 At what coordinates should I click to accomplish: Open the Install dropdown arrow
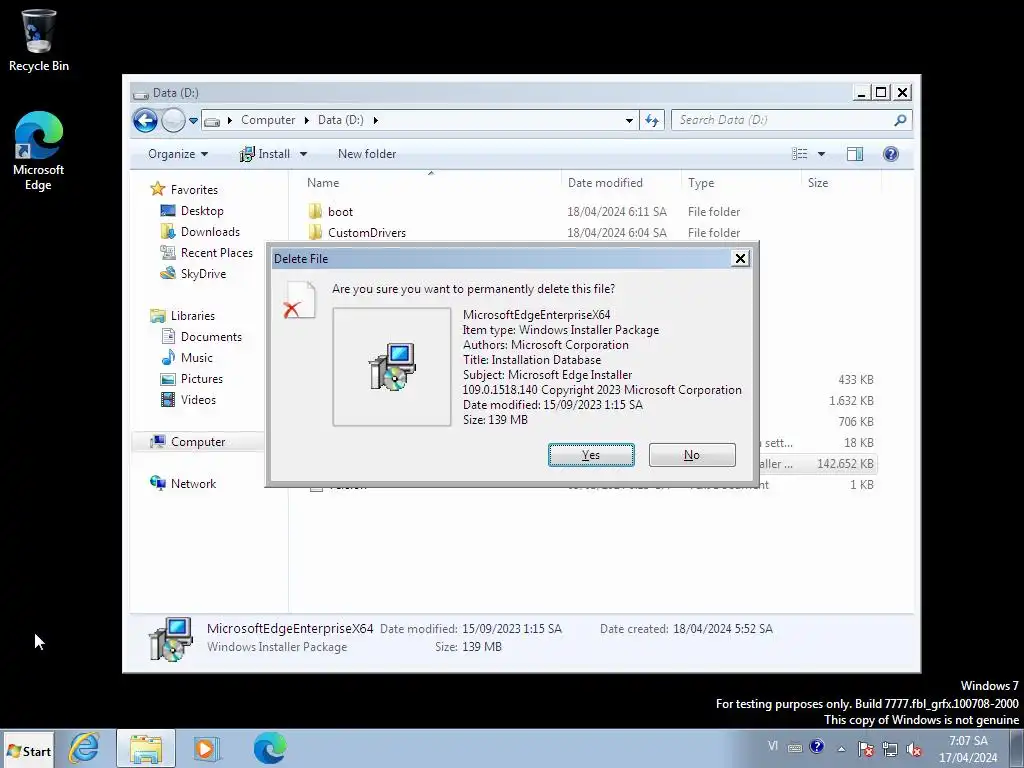pyautogui.click(x=303, y=154)
